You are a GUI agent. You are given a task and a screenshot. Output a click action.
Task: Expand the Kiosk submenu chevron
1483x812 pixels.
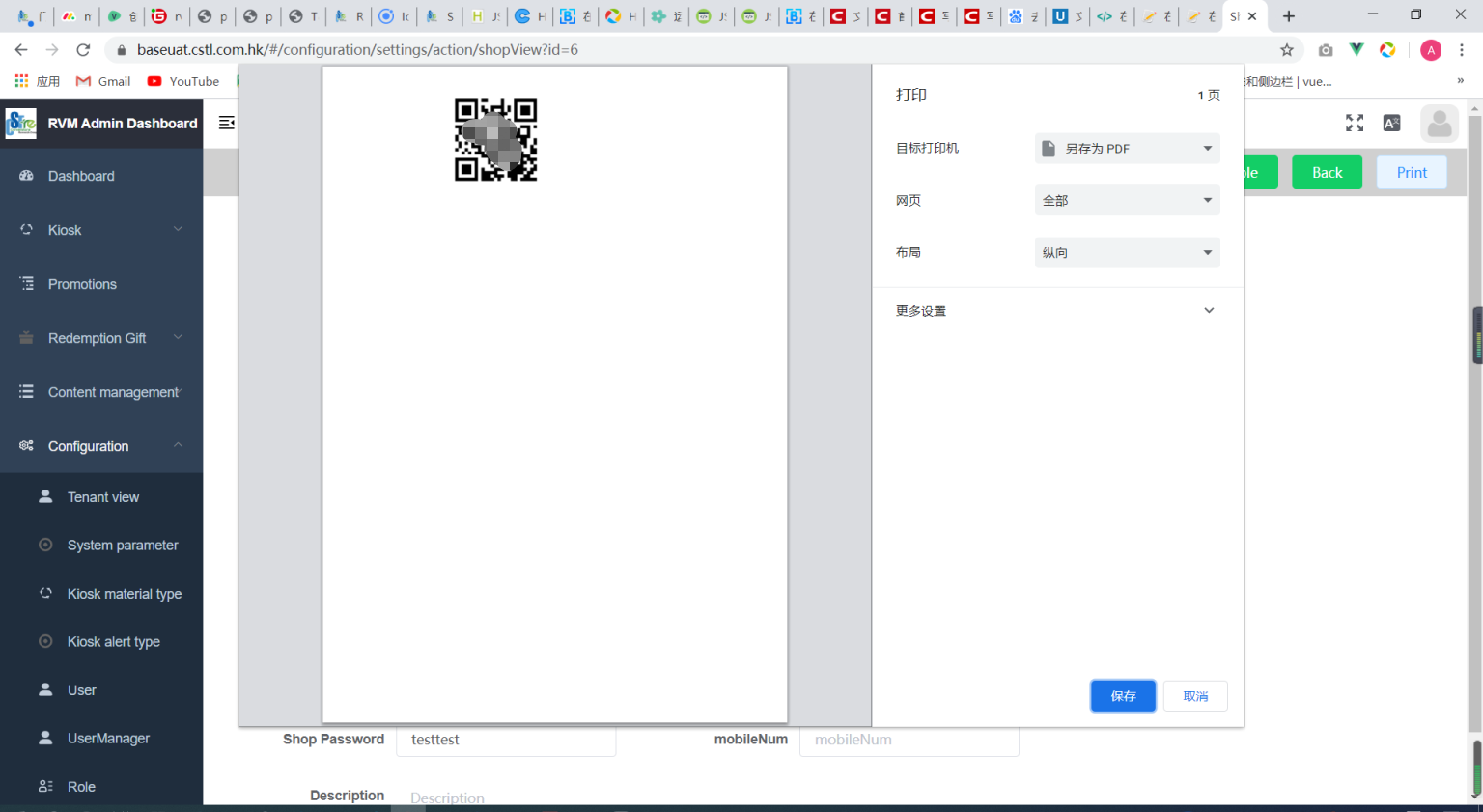(x=178, y=229)
